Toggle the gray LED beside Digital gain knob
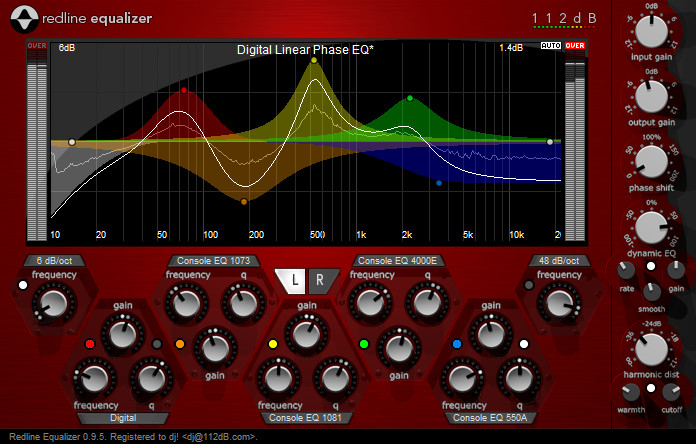This screenshot has width=696, height=444. click(157, 344)
